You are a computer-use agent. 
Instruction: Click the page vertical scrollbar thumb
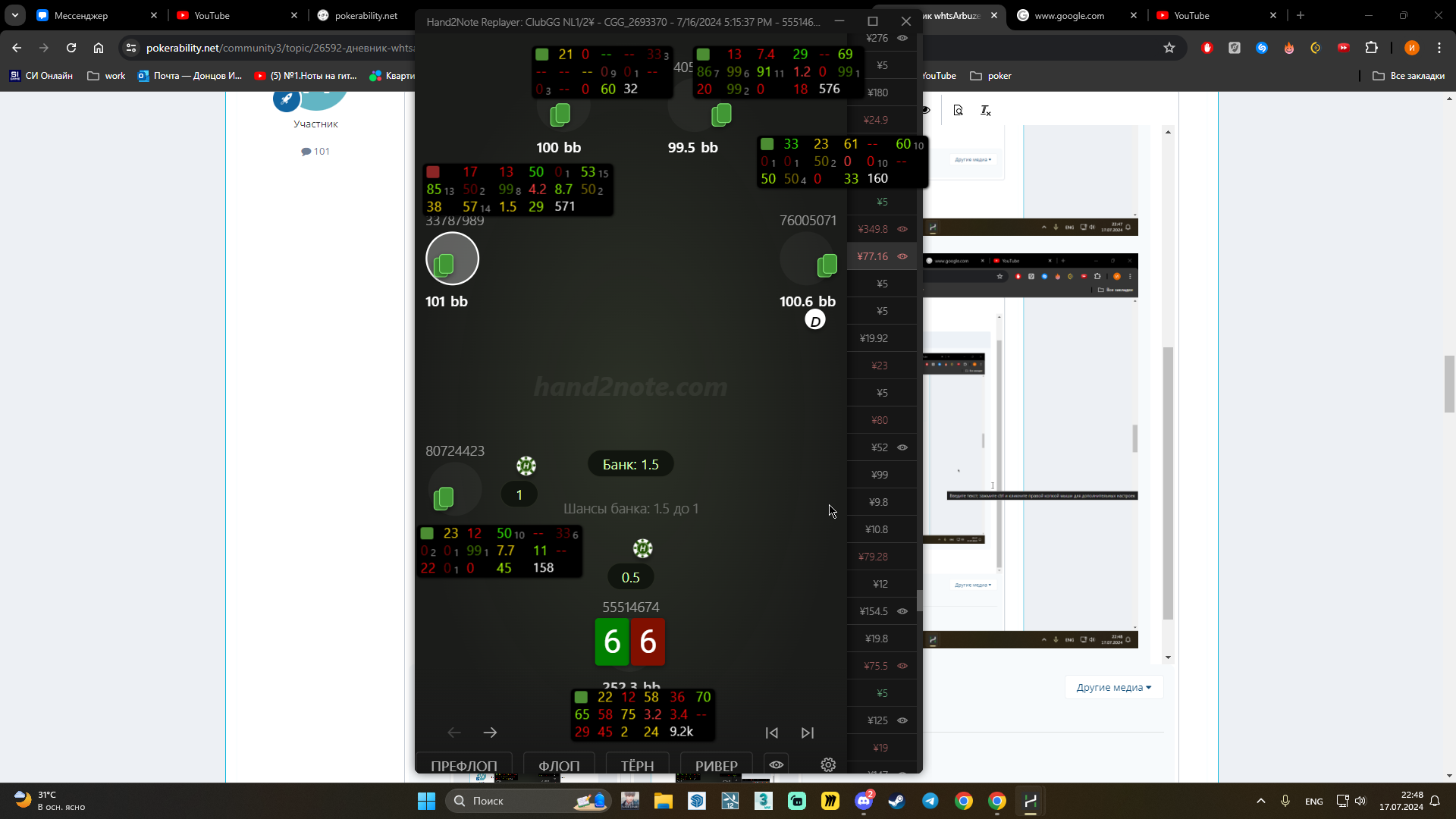(1449, 384)
